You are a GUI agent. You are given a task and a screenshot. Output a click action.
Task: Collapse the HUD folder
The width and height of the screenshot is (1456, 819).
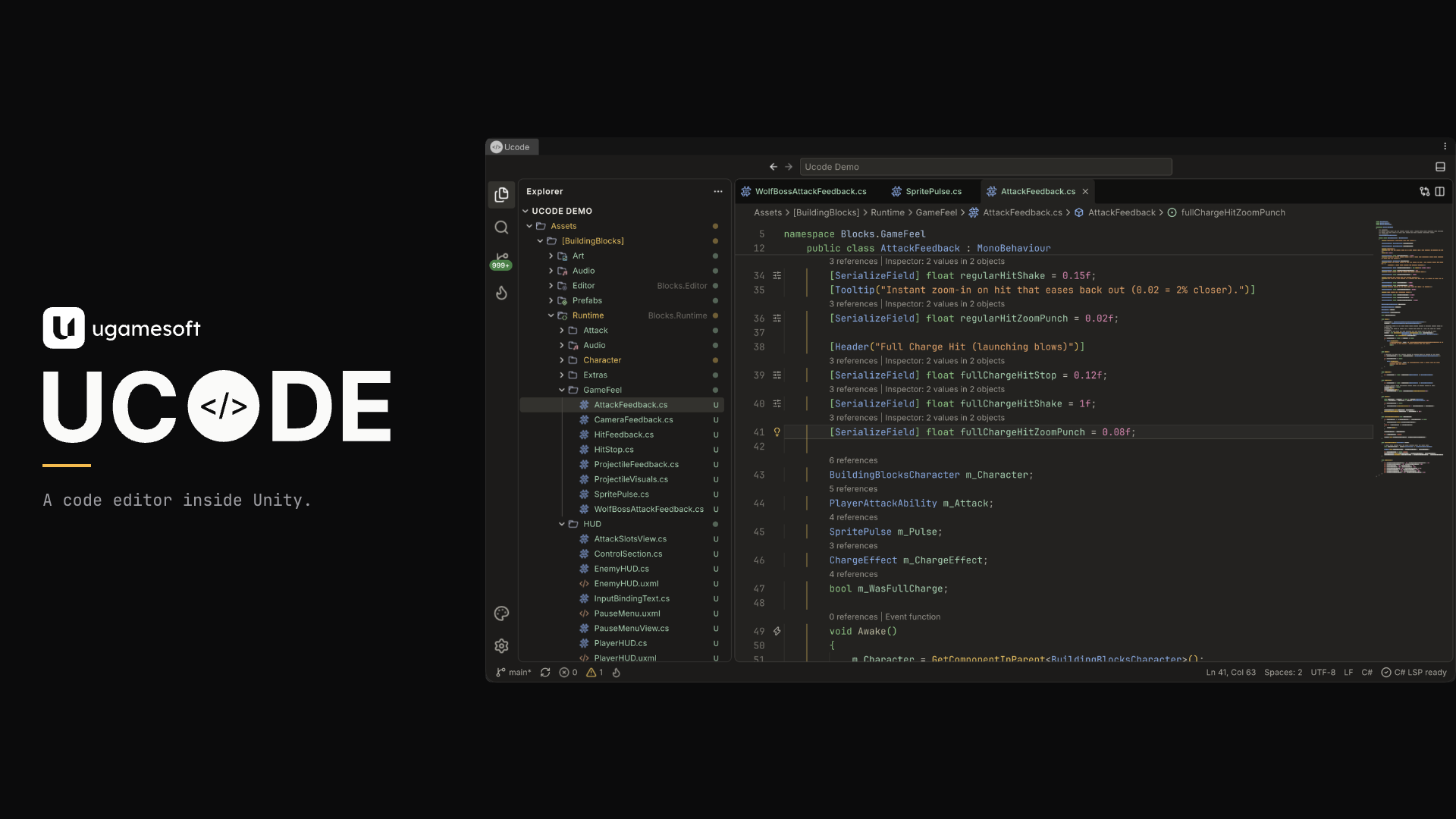pyautogui.click(x=562, y=525)
